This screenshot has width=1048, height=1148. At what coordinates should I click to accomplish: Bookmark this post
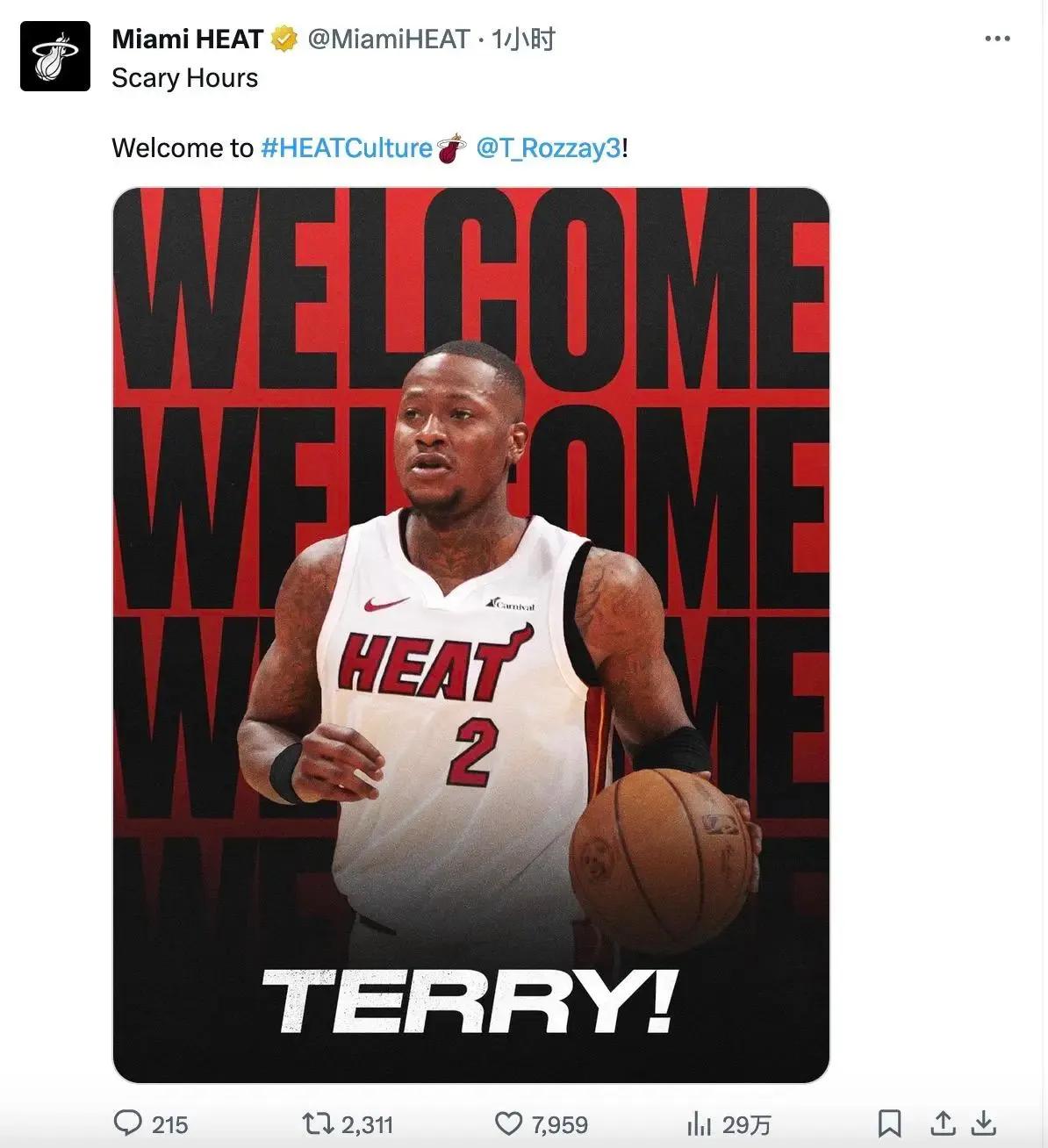(889, 1123)
